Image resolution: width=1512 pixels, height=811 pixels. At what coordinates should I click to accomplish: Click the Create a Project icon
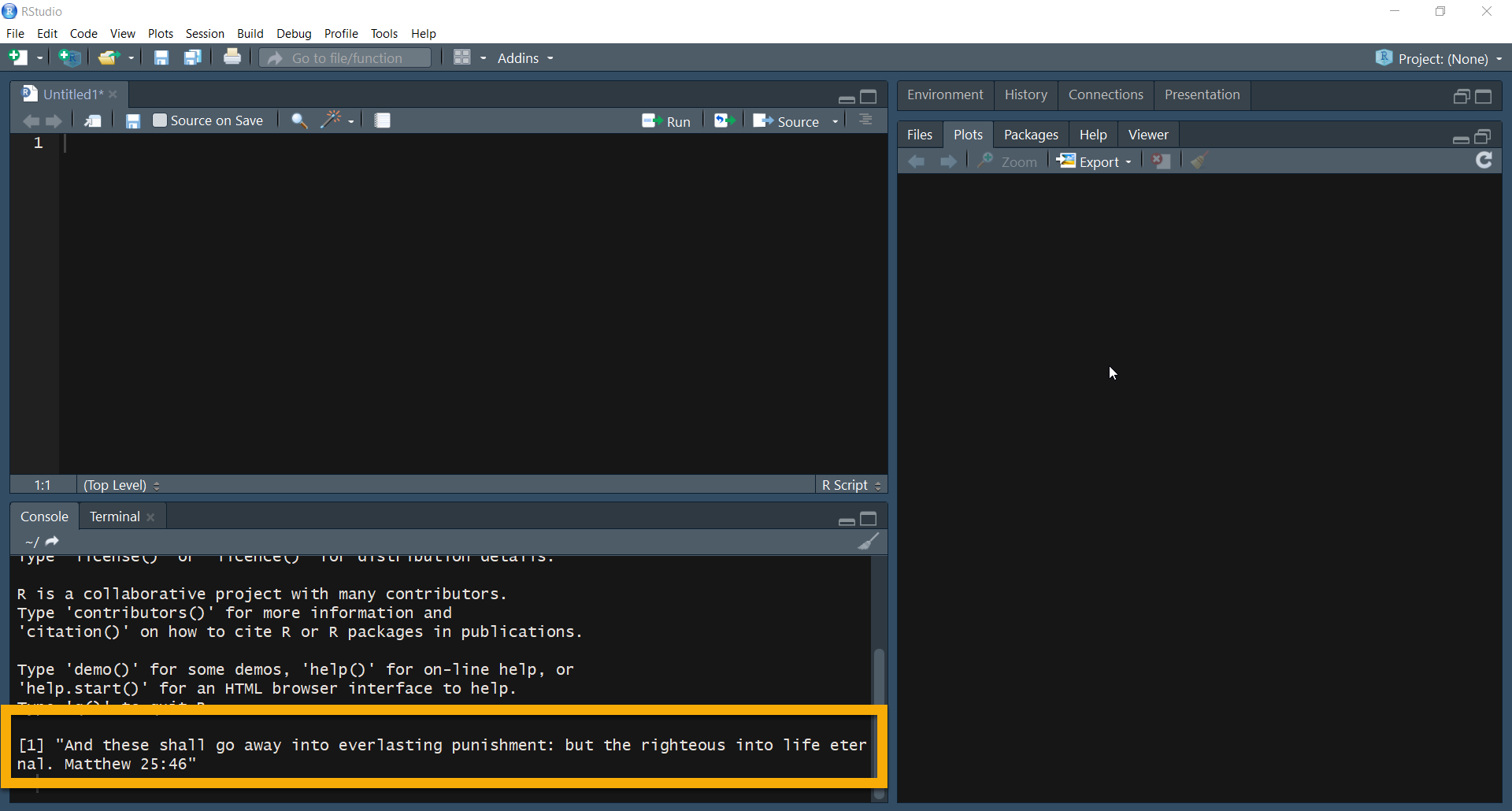coord(69,57)
